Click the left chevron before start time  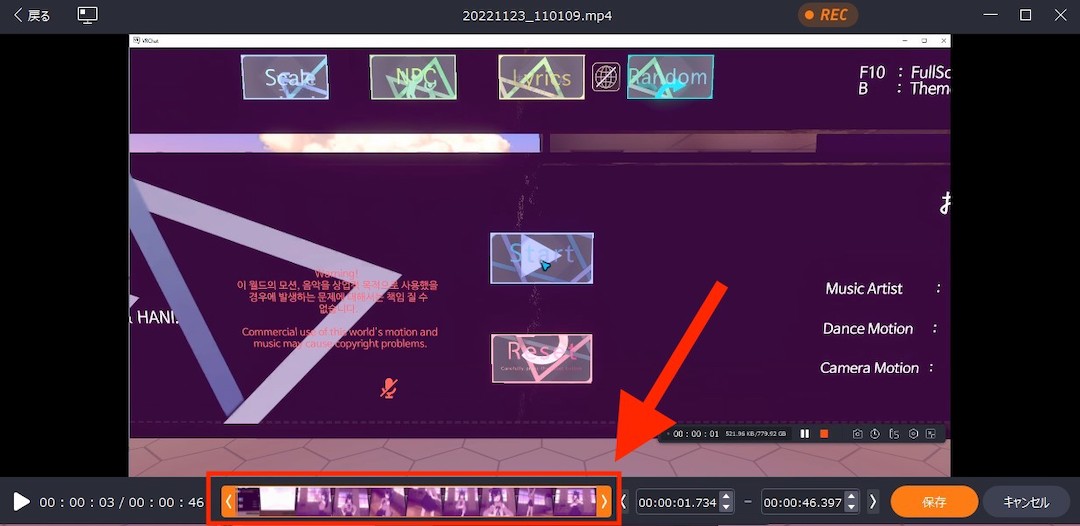click(624, 502)
